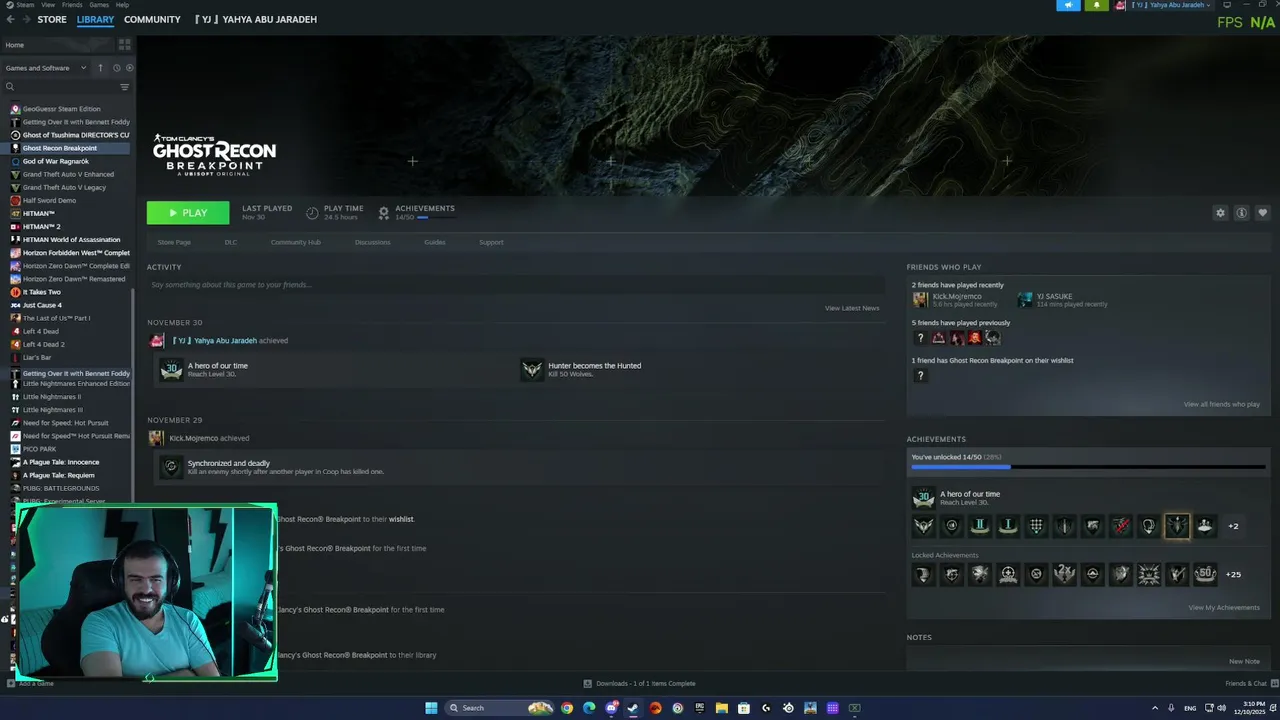
Task: Click the achievements progress bar
Action: pos(1089,466)
